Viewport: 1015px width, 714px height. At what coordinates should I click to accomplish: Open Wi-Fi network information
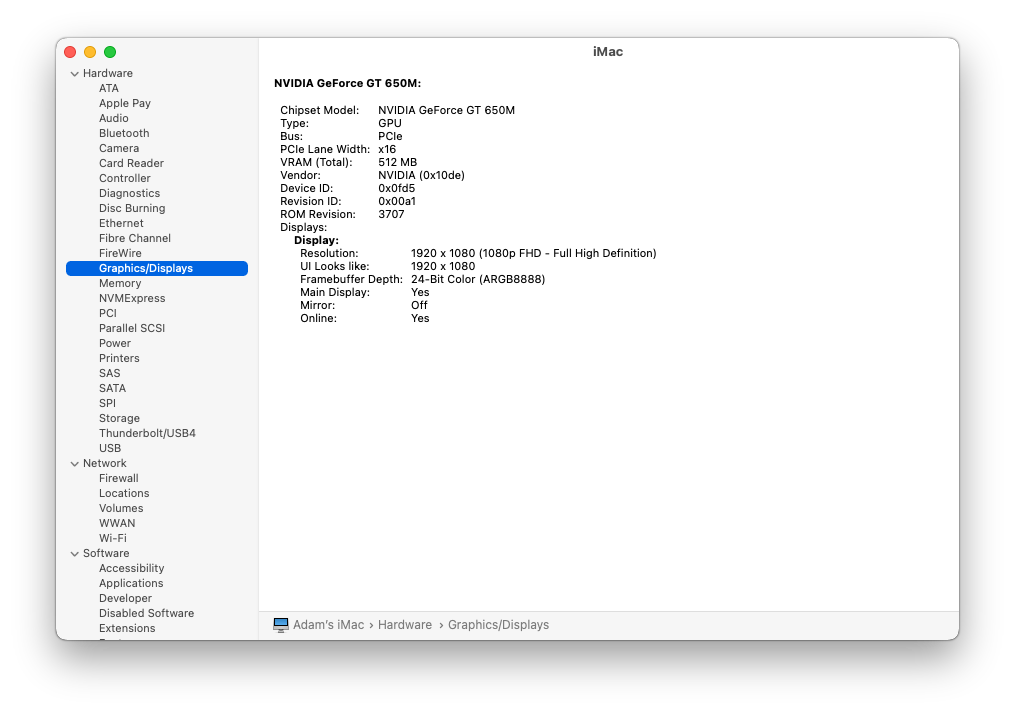coord(113,538)
